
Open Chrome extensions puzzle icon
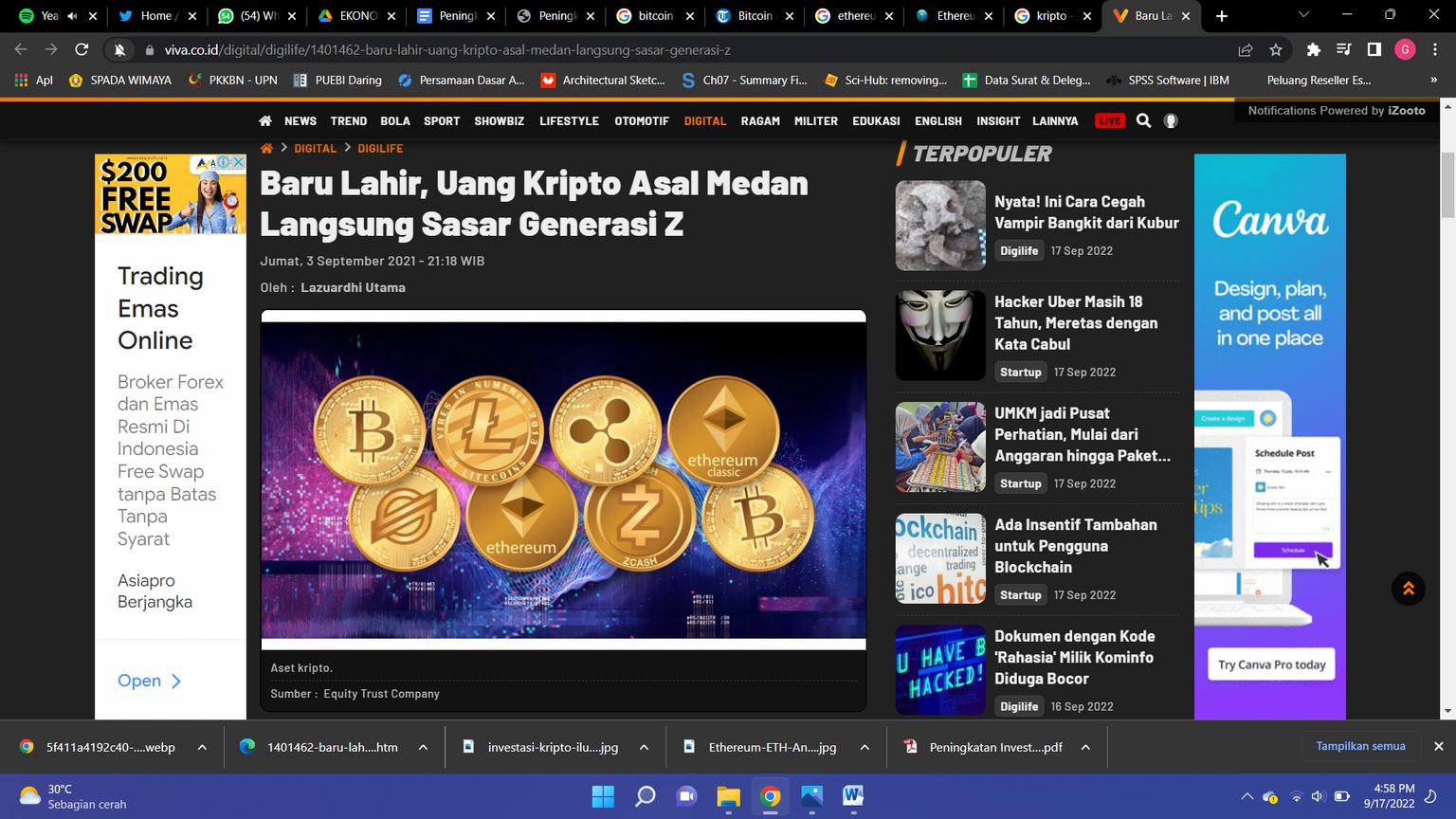(1313, 49)
